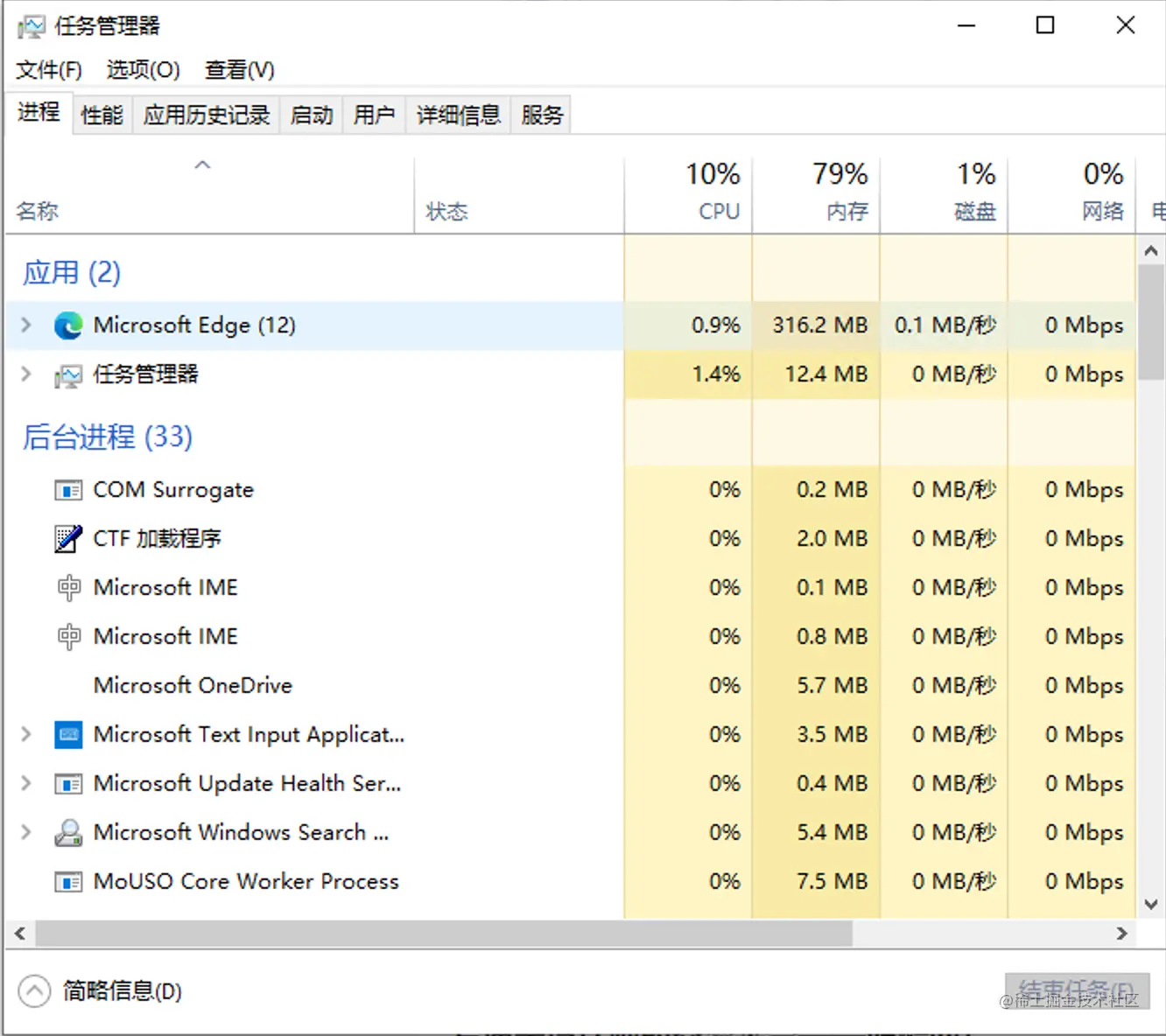The height and width of the screenshot is (1036, 1166).
Task: Click the 2.0 MB memory cell
Action: point(816,539)
